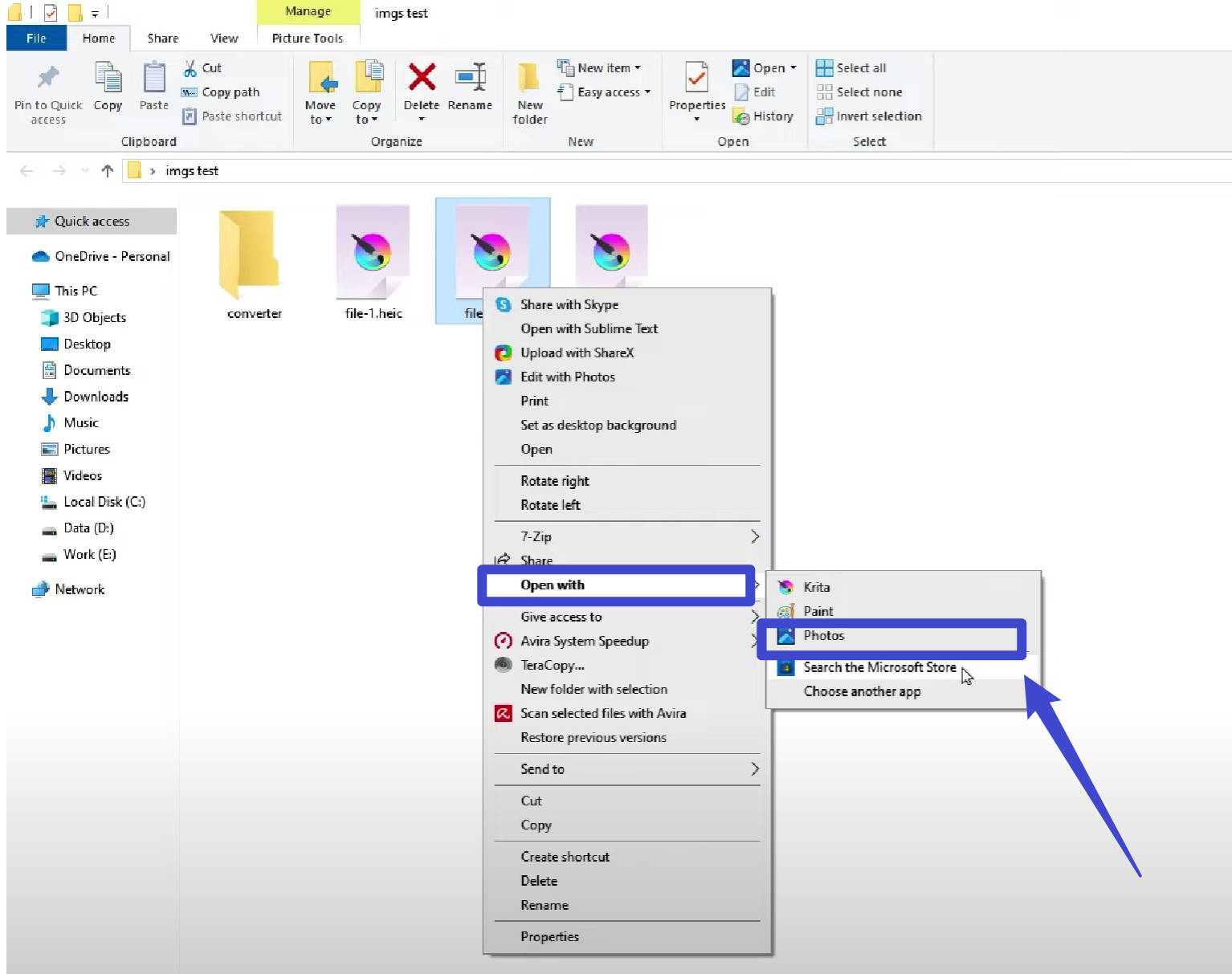Select Scan selected files with Avira
1232x974 pixels.
pos(627,713)
